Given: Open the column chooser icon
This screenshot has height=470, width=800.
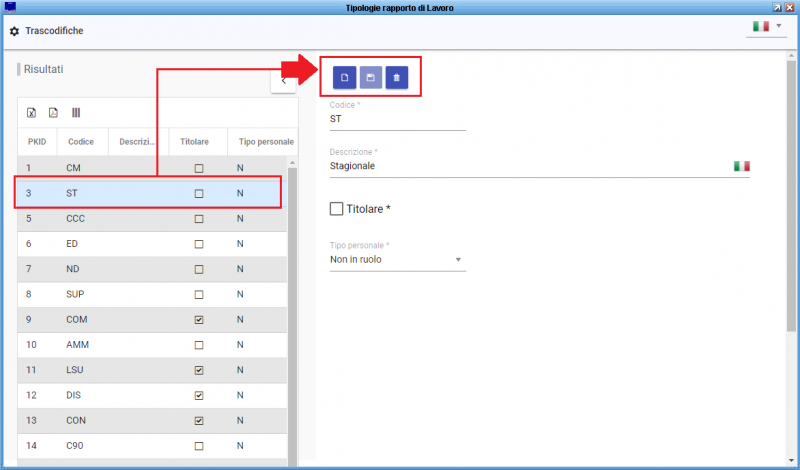Looking at the screenshot, I should [76, 113].
